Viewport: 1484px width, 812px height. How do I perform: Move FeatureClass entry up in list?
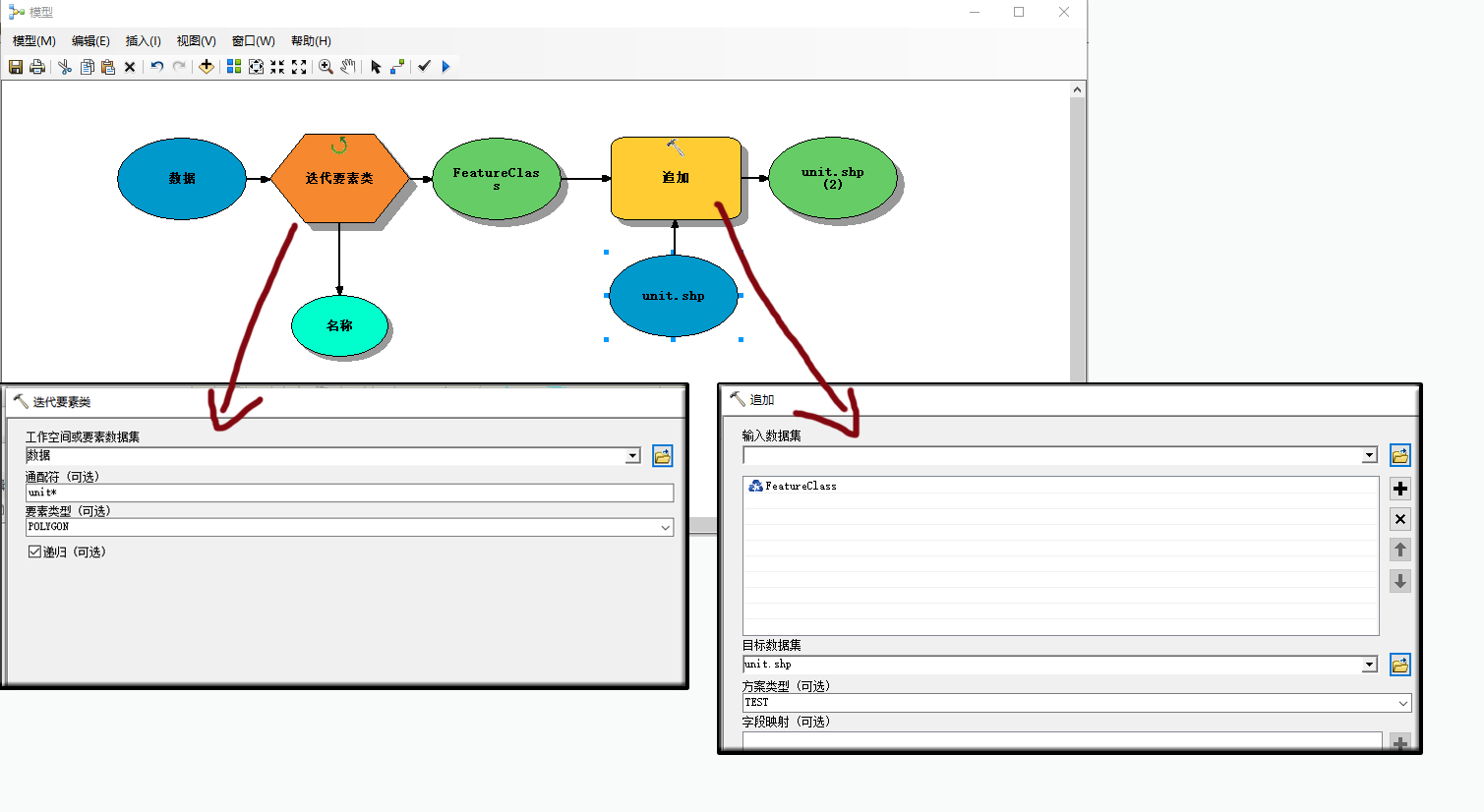click(x=1400, y=550)
